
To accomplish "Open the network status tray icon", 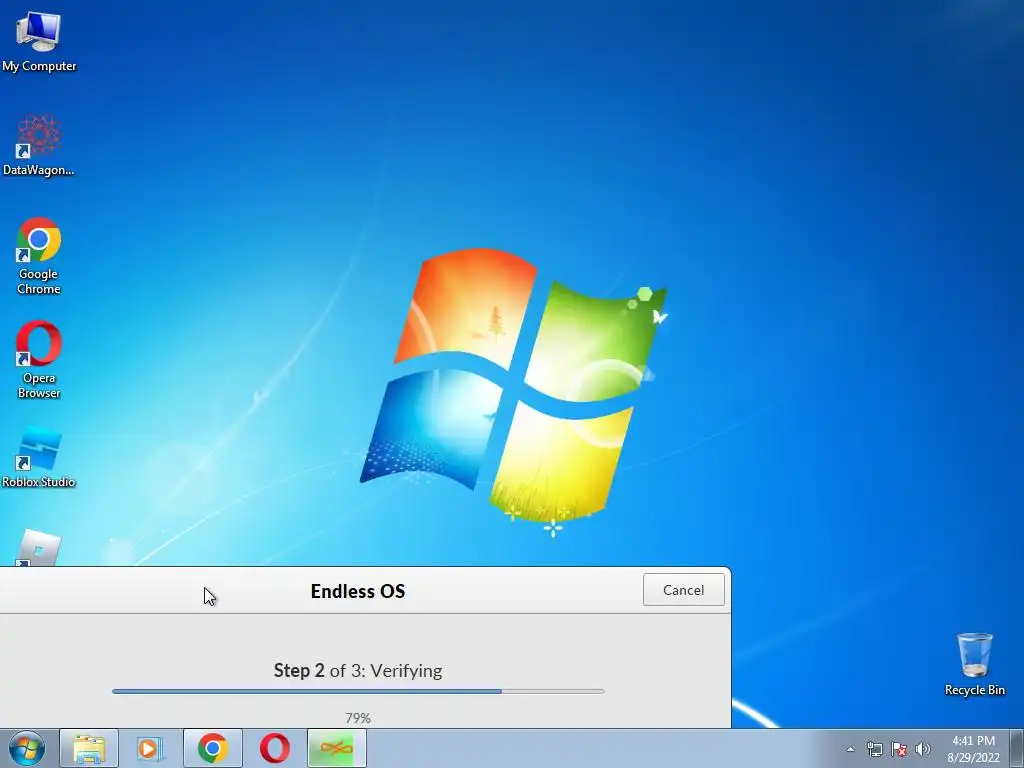I will pyautogui.click(x=874, y=749).
